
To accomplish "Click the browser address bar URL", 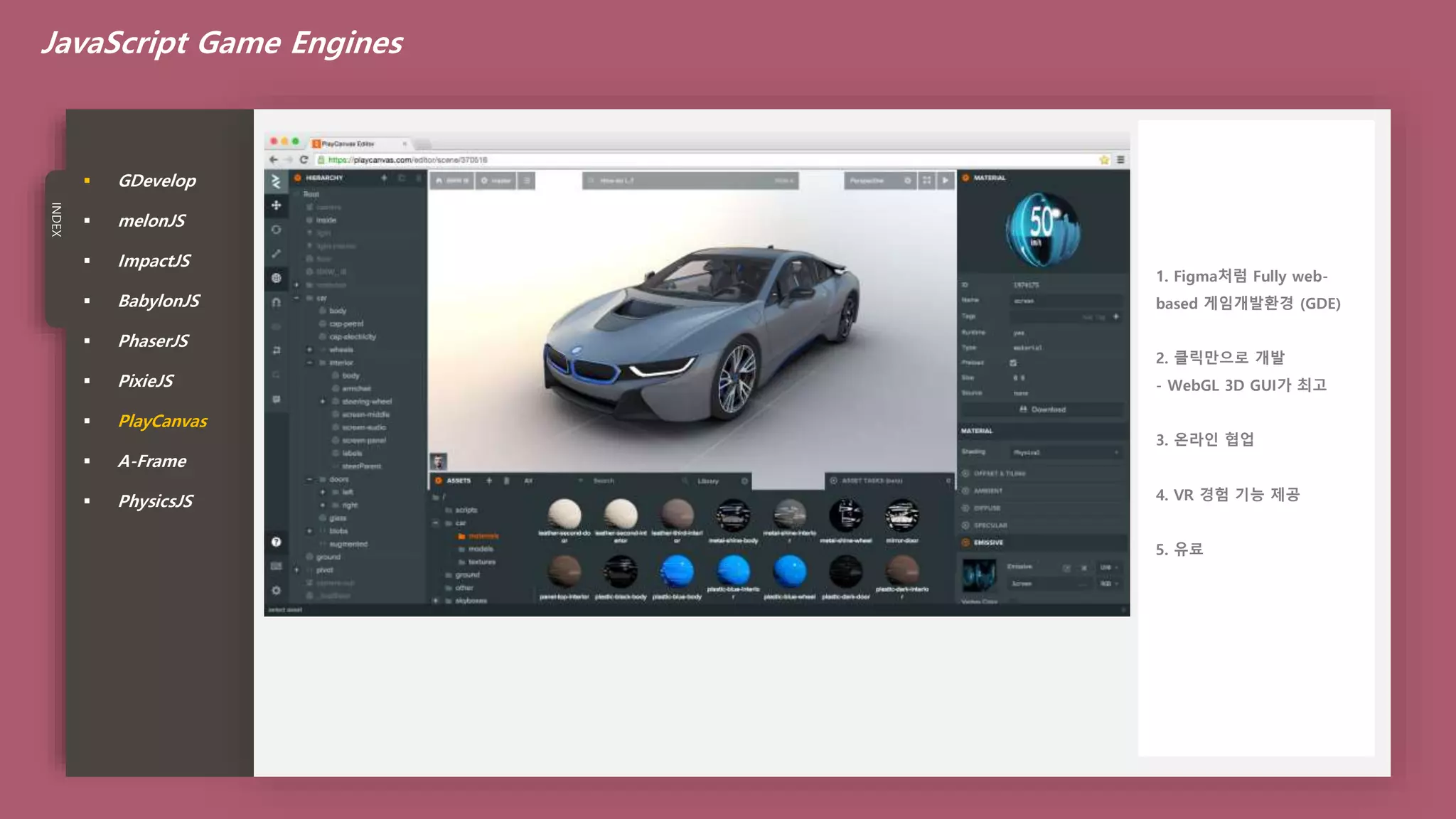I will 409,160.
